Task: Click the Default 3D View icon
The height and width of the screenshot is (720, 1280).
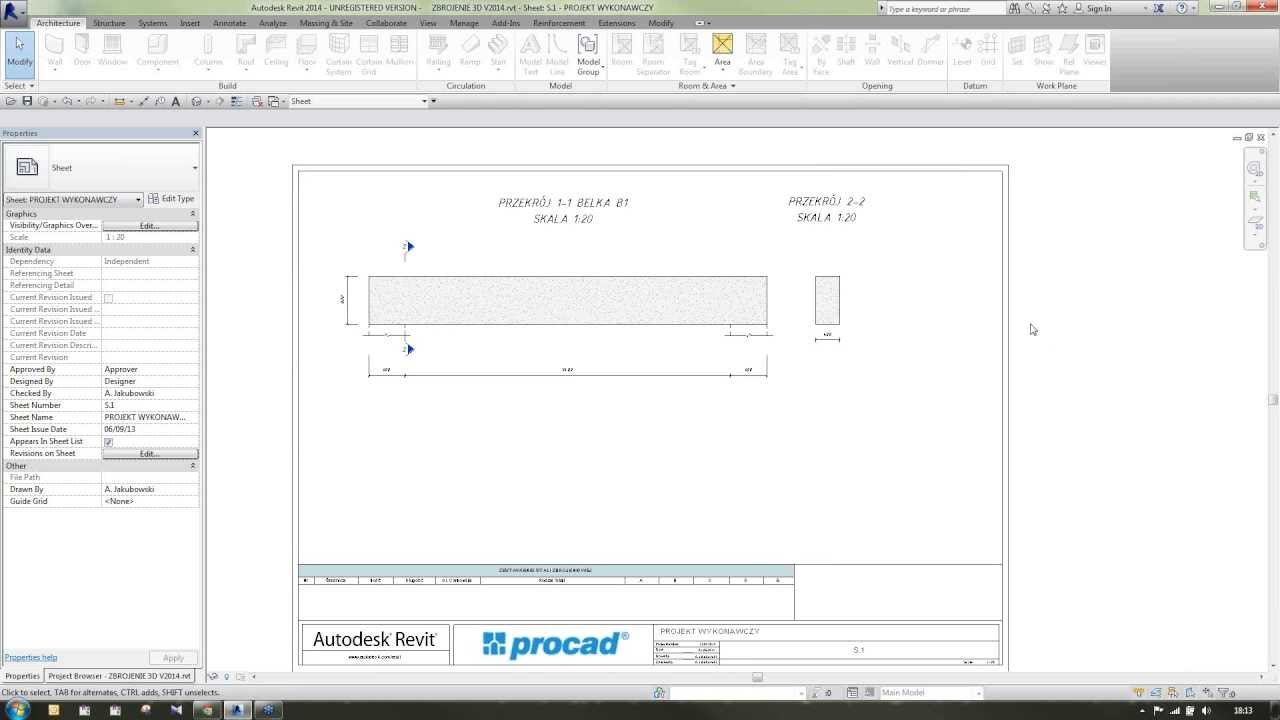Action: click(x=196, y=101)
